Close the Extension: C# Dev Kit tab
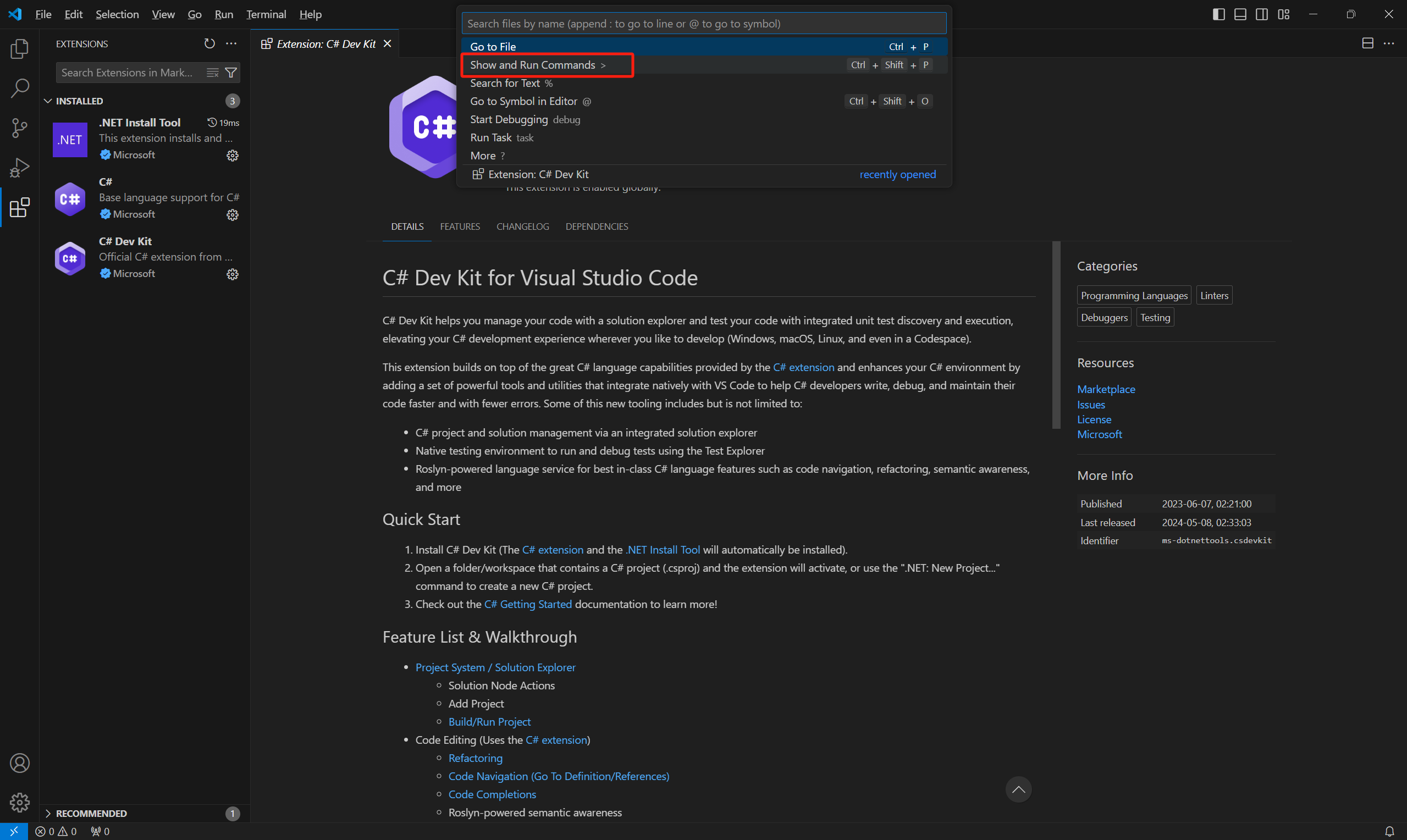 tap(388, 43)
